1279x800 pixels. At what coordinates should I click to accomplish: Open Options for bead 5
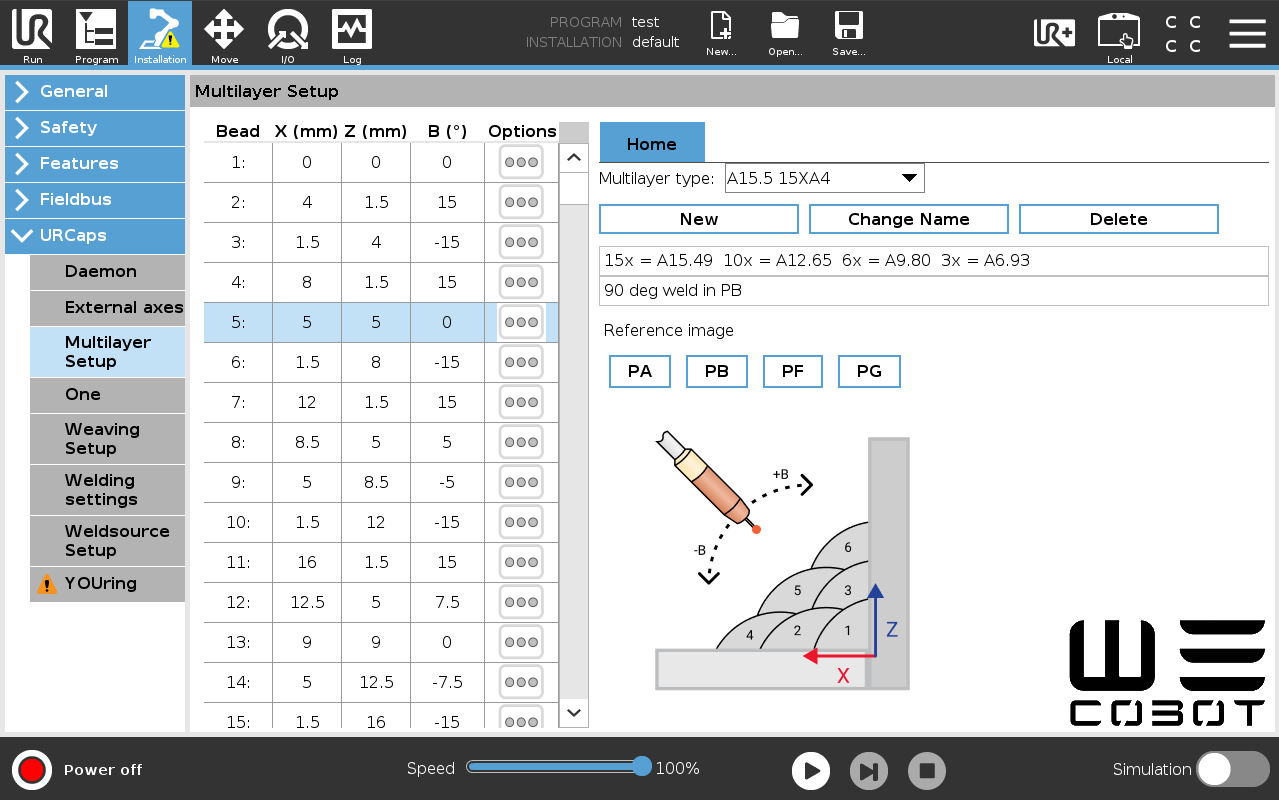pyautogui.click(x=521, y=322)
